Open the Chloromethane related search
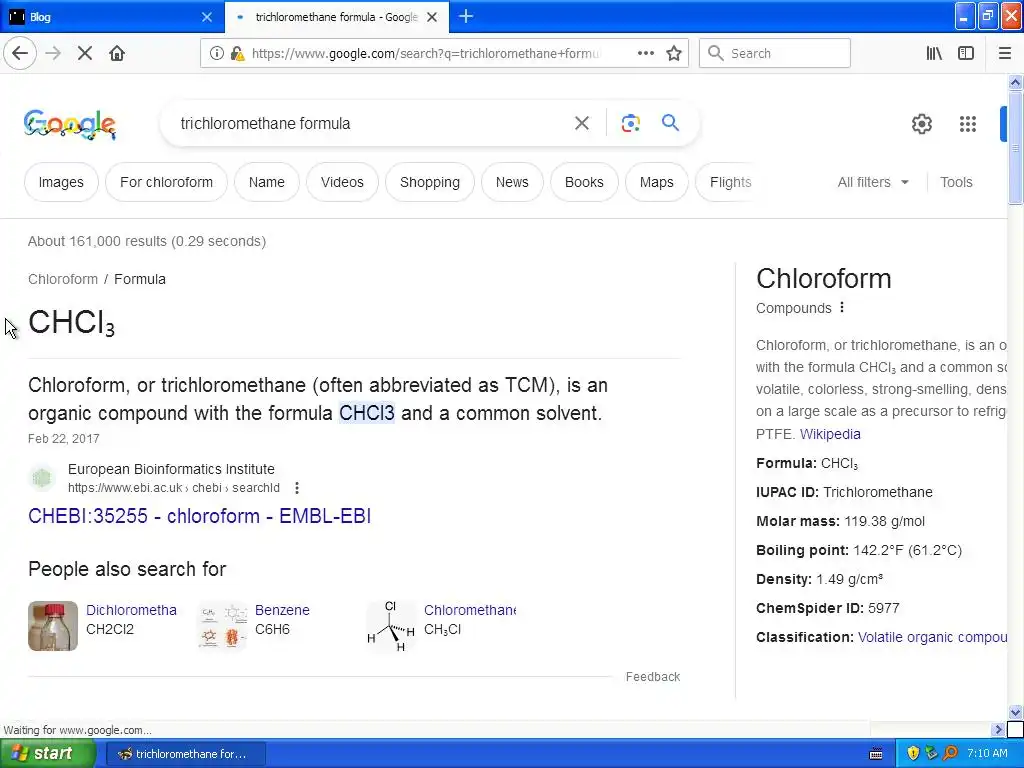 click(470, 610)
